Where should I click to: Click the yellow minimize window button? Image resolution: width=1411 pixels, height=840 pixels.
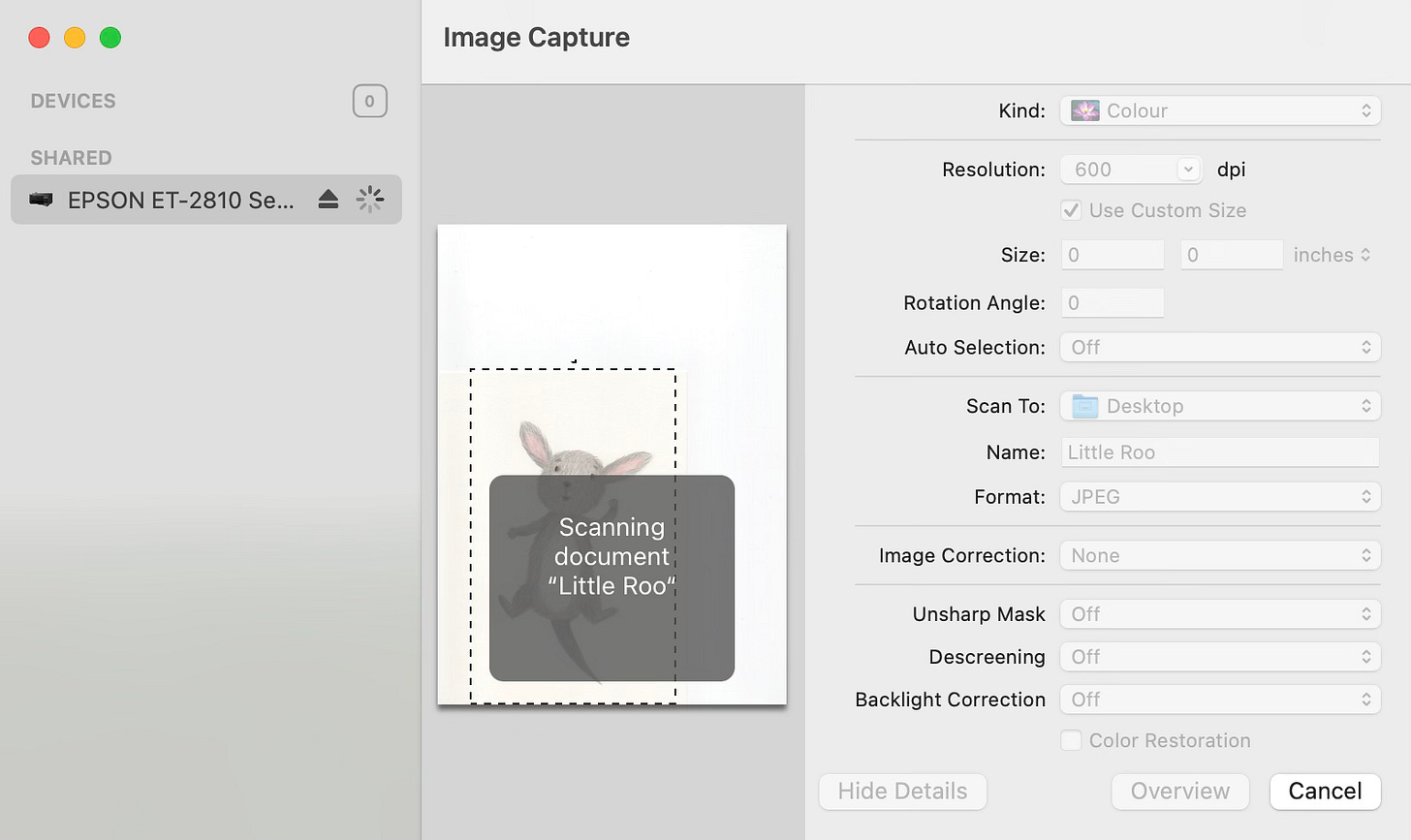click(x=75, y=38)
